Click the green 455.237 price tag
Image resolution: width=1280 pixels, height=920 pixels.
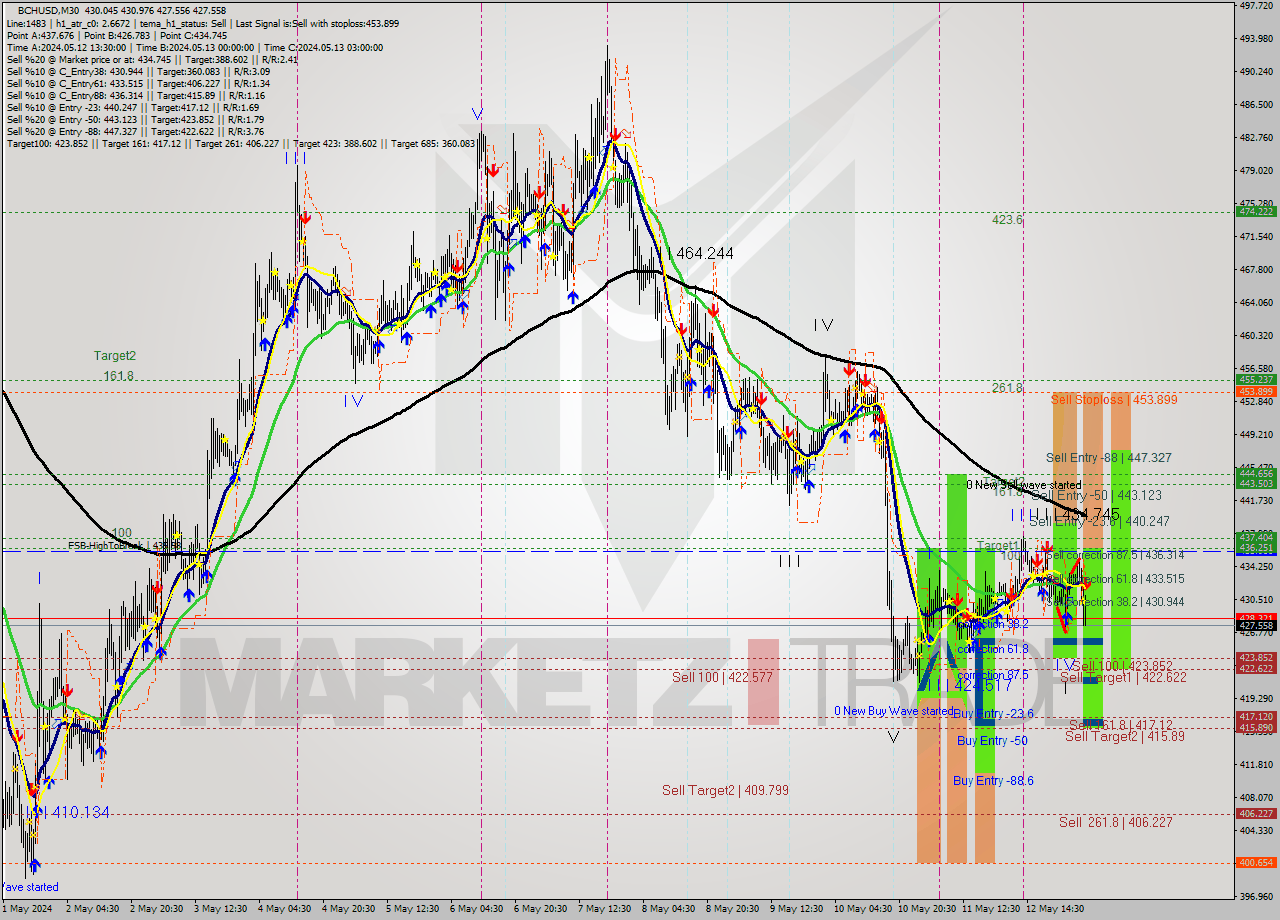(1256, 380)
